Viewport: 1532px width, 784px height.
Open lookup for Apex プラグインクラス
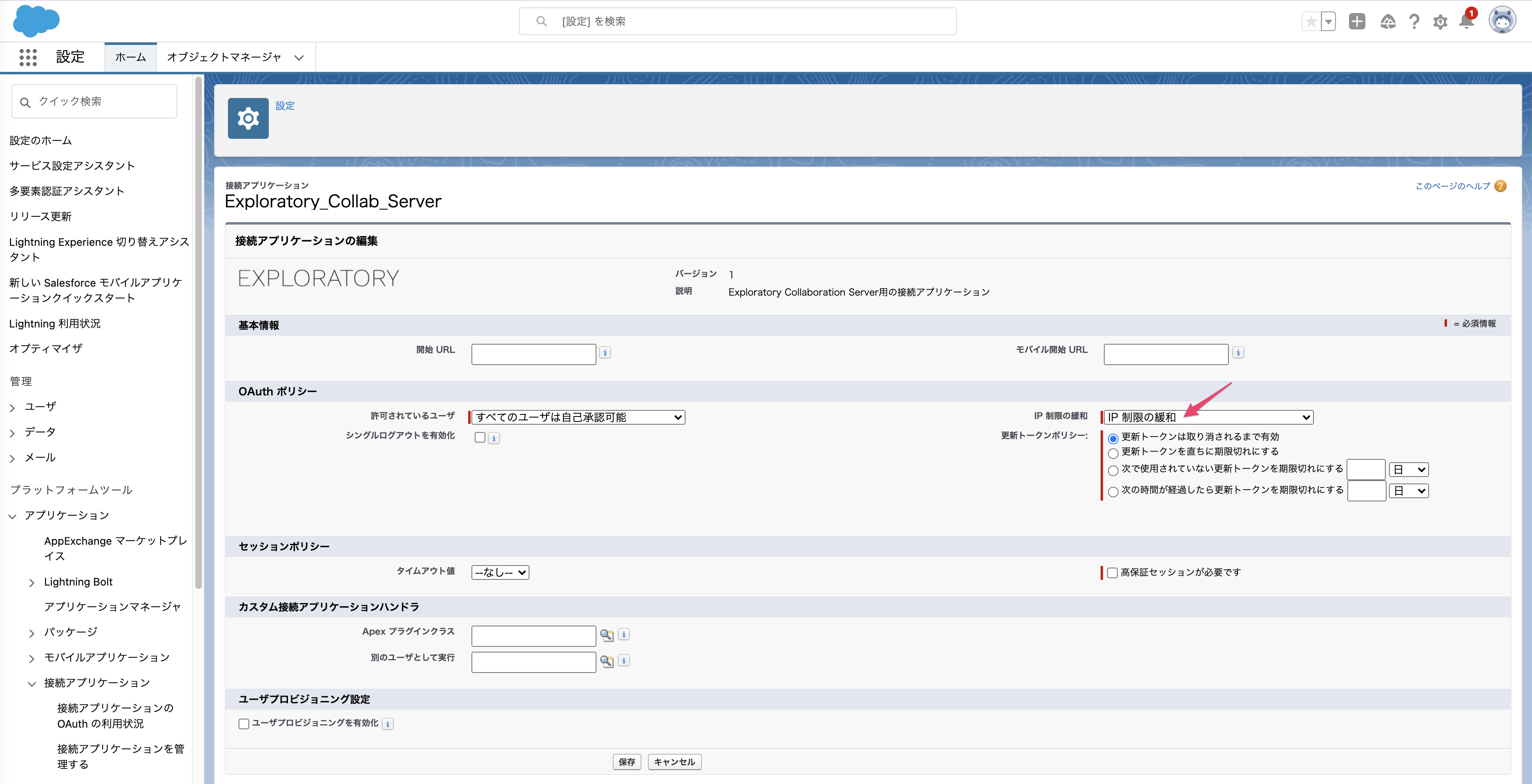607,635
